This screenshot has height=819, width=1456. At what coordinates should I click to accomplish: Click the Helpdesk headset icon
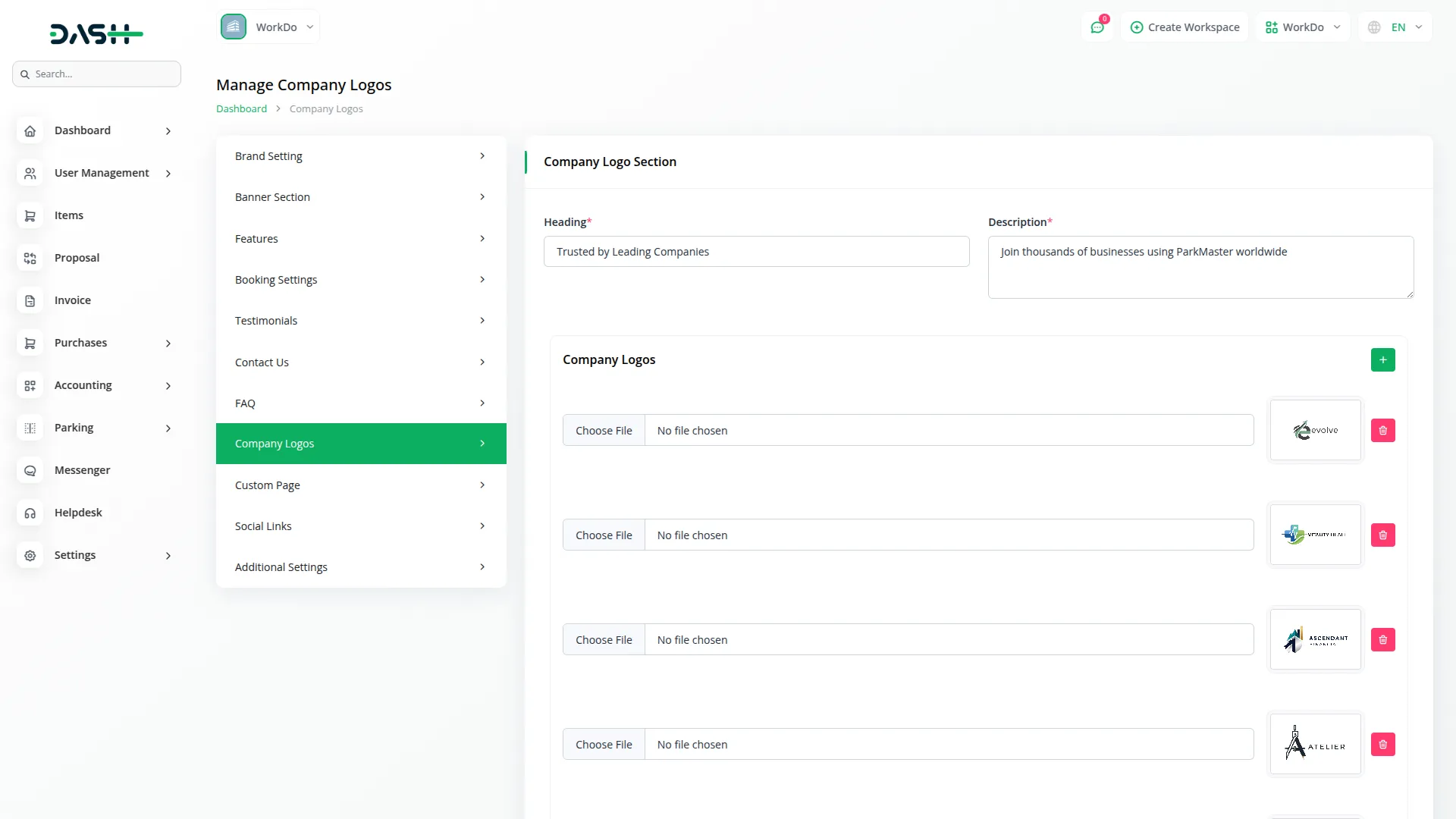click(30, 513)
